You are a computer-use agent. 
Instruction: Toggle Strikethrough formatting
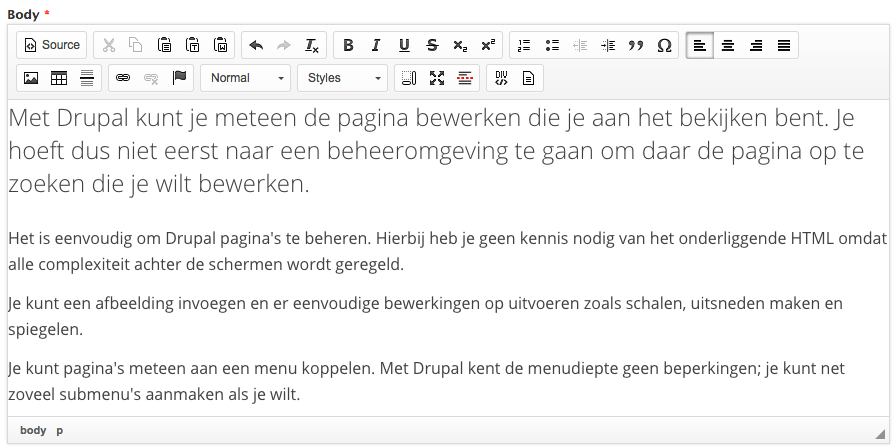pos(432,45)
